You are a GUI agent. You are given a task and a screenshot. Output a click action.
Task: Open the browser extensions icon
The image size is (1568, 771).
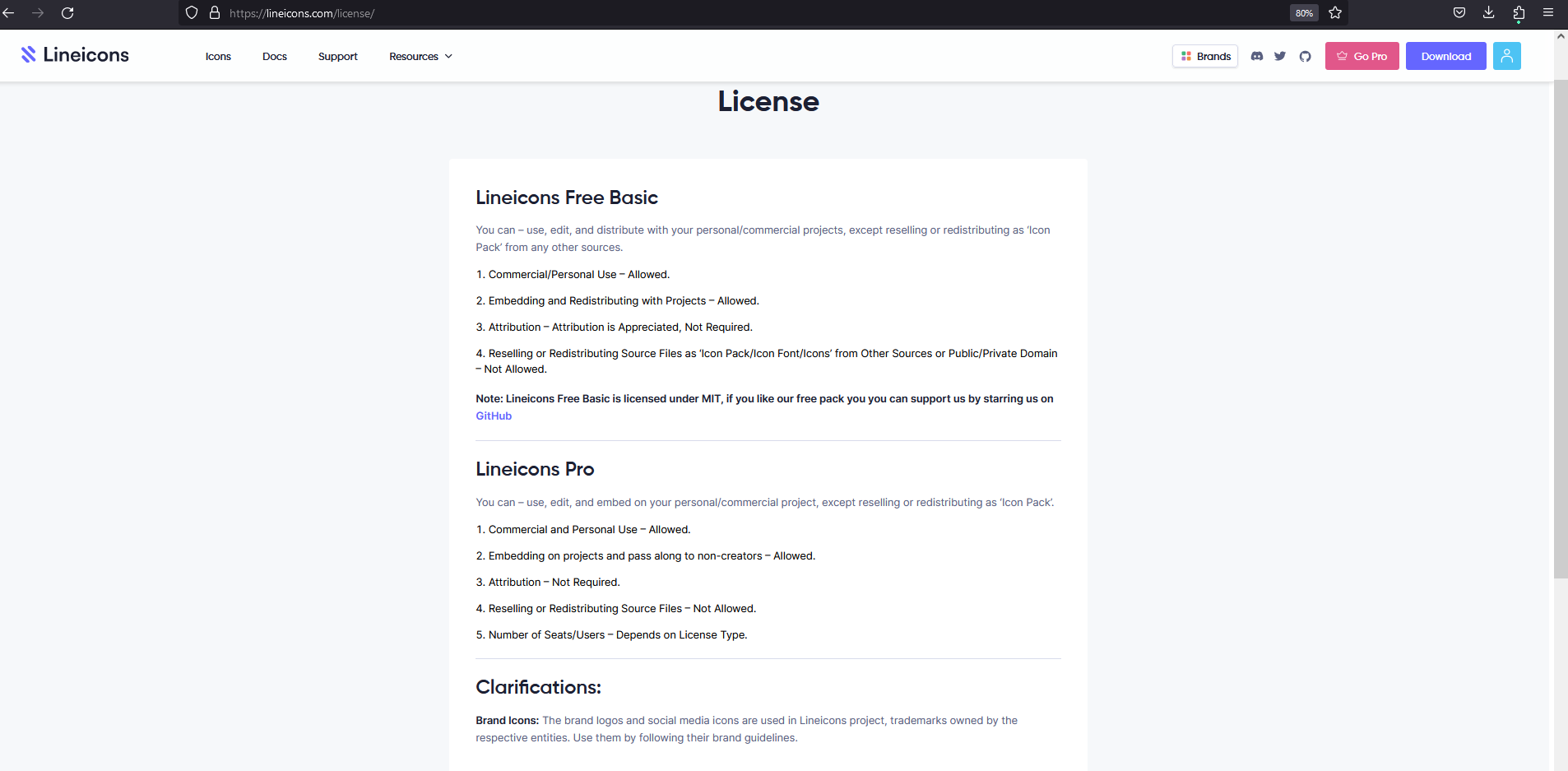(1519, 13)
